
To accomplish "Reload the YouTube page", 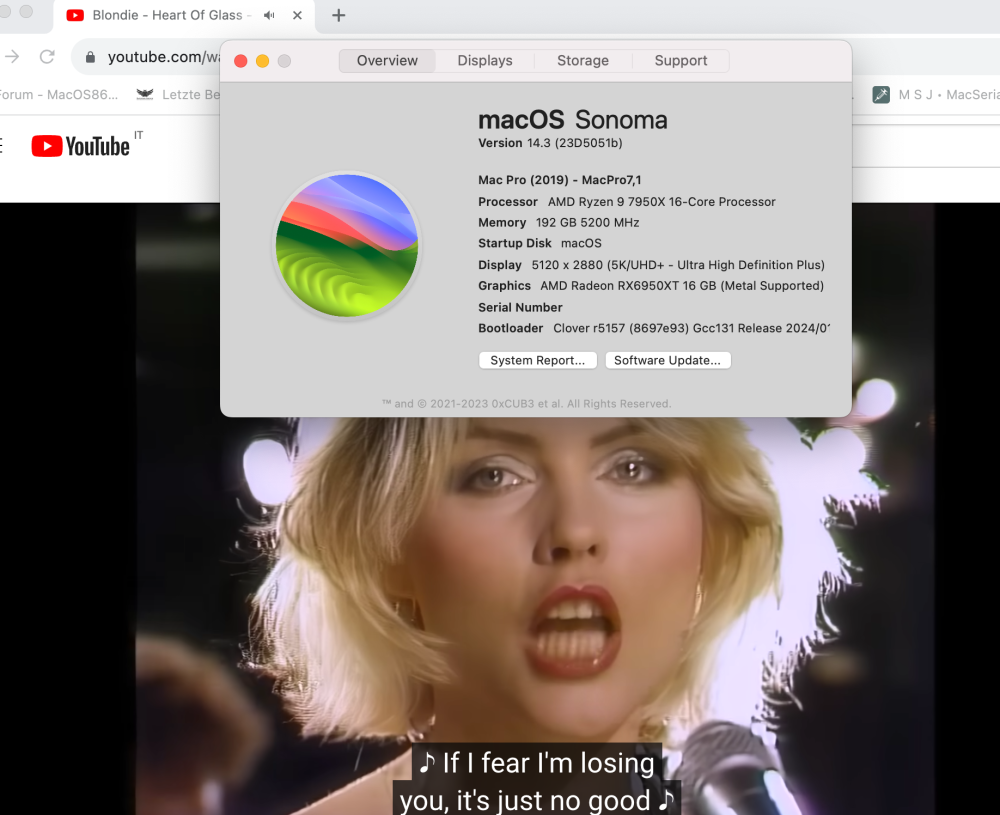I will click(x=47, y=57).
